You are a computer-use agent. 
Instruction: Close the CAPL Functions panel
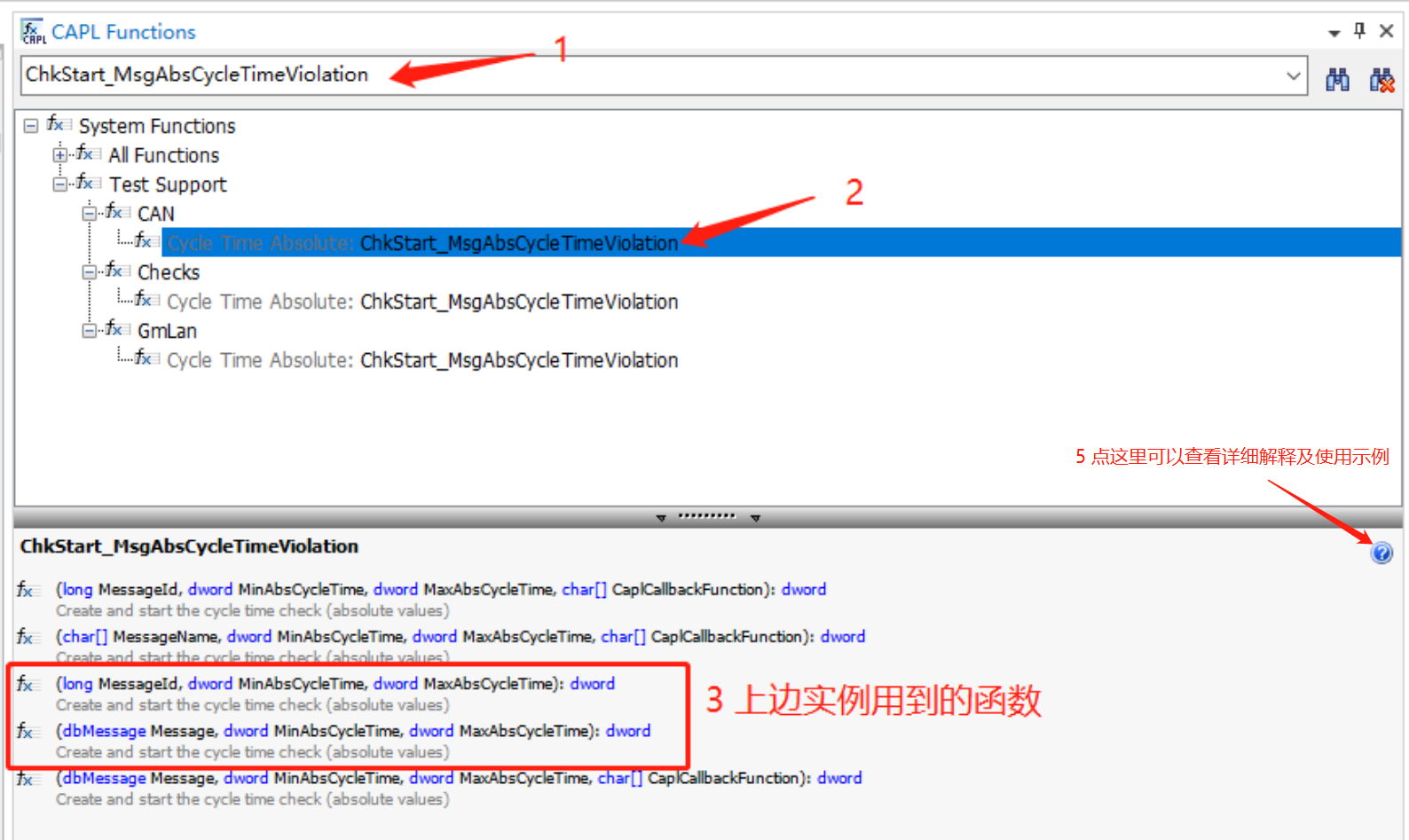coord(1386,31)
